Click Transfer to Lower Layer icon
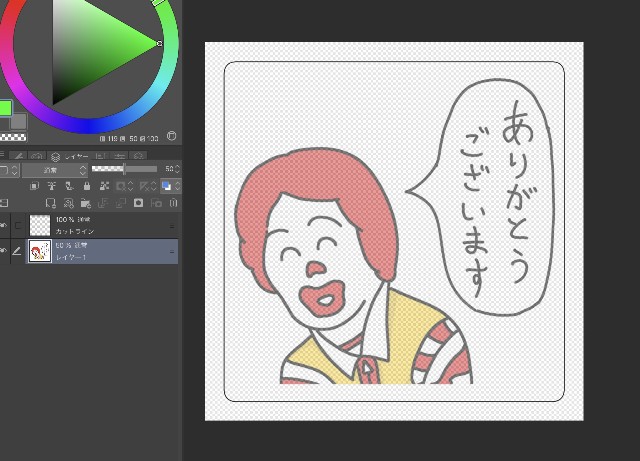 tap(103, 203)
